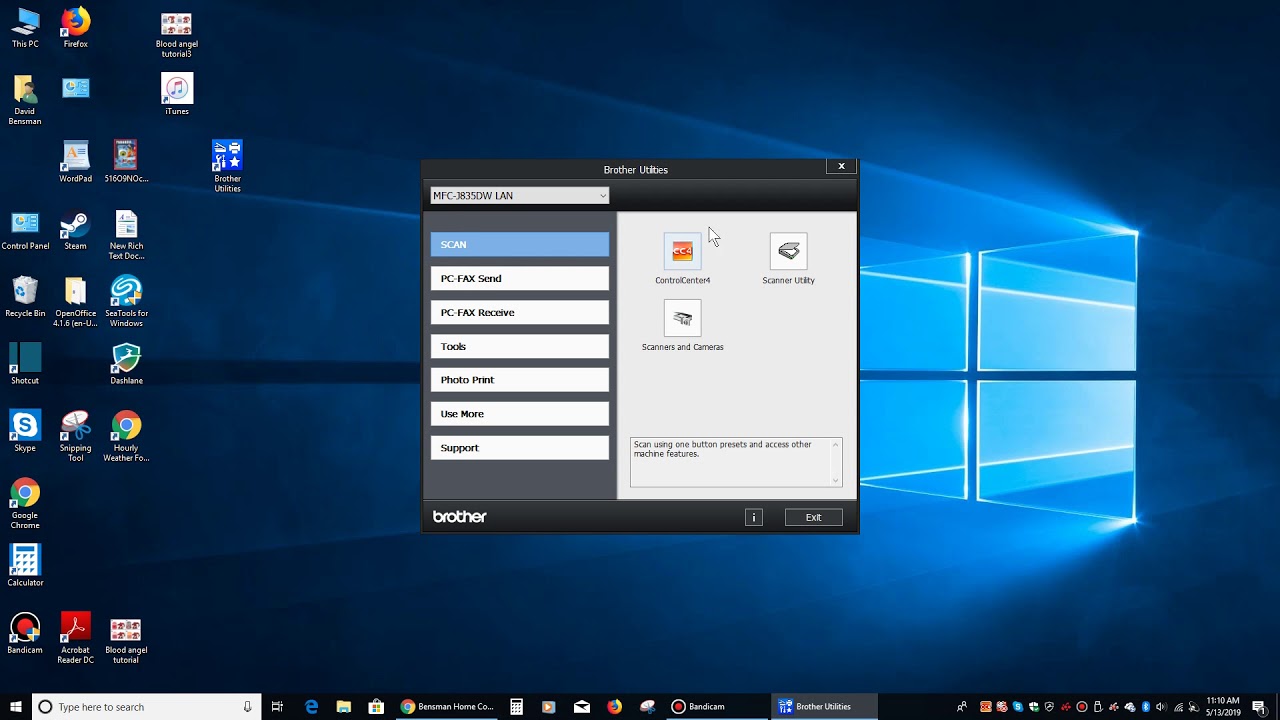Open the Windows Start menu
The width and height of the screenshot is (1280, 720).
click(x=16, y=706)
